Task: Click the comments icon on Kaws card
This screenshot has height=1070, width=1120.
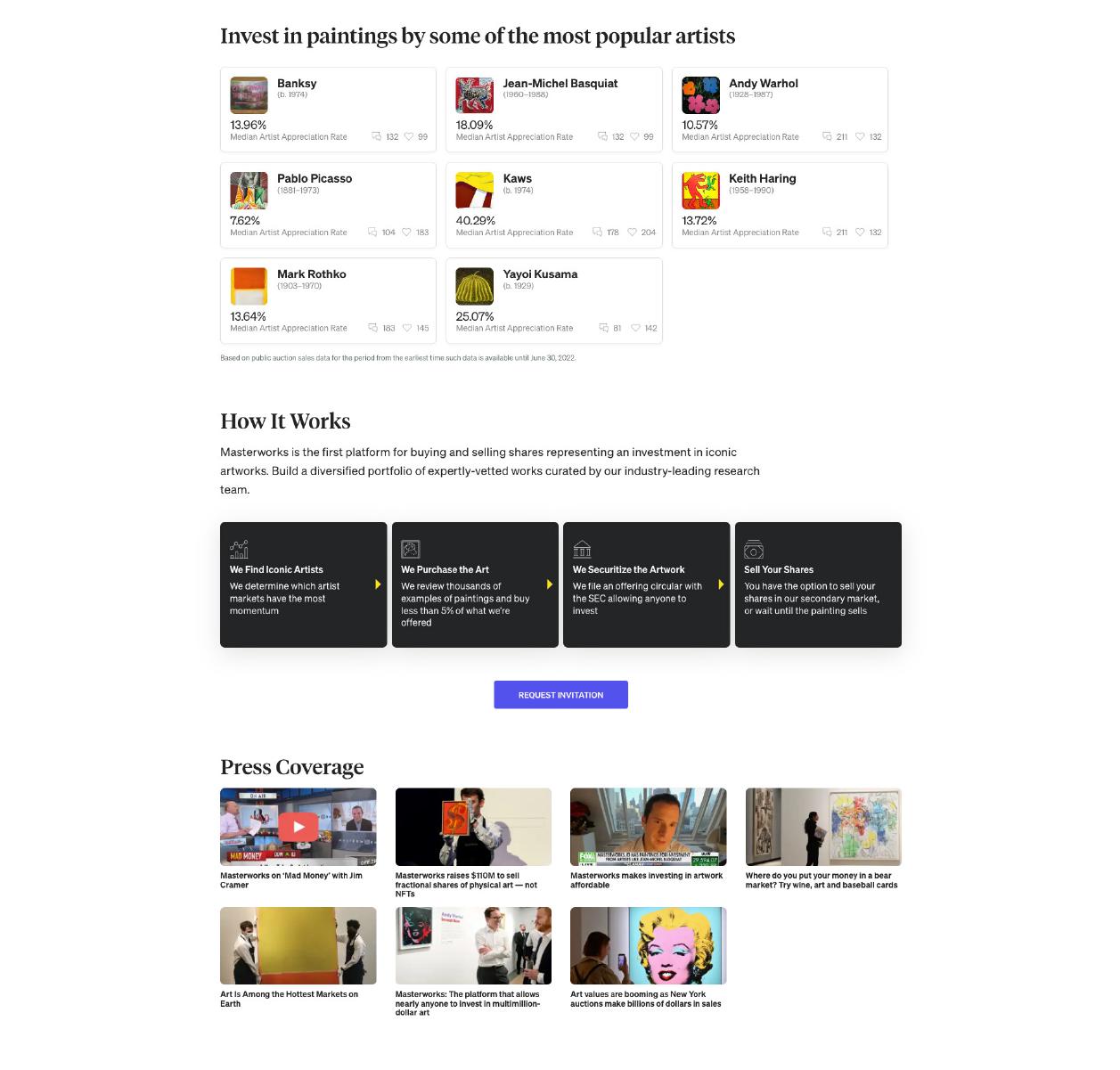Action: (x=597, y=233)
